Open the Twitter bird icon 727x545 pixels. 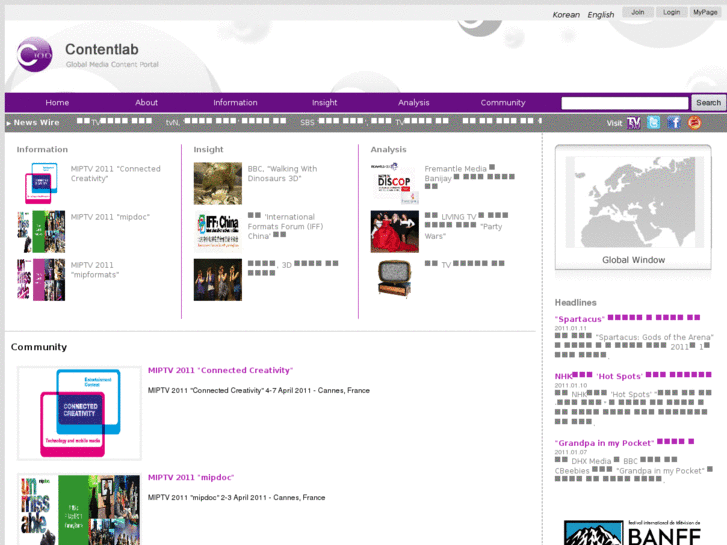653,122
